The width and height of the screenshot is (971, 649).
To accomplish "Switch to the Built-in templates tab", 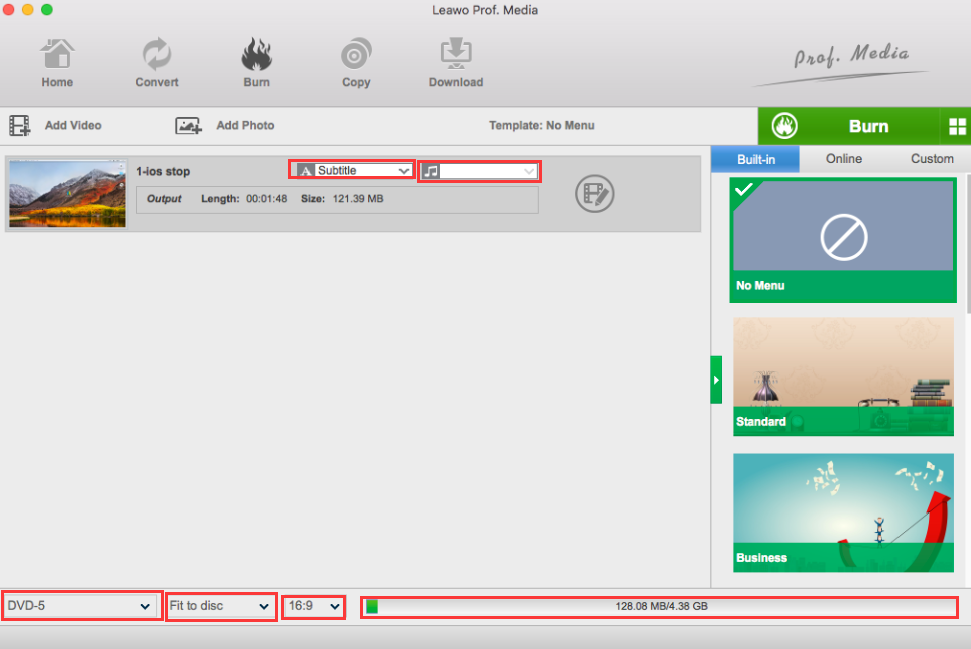I will coord(755,159).
